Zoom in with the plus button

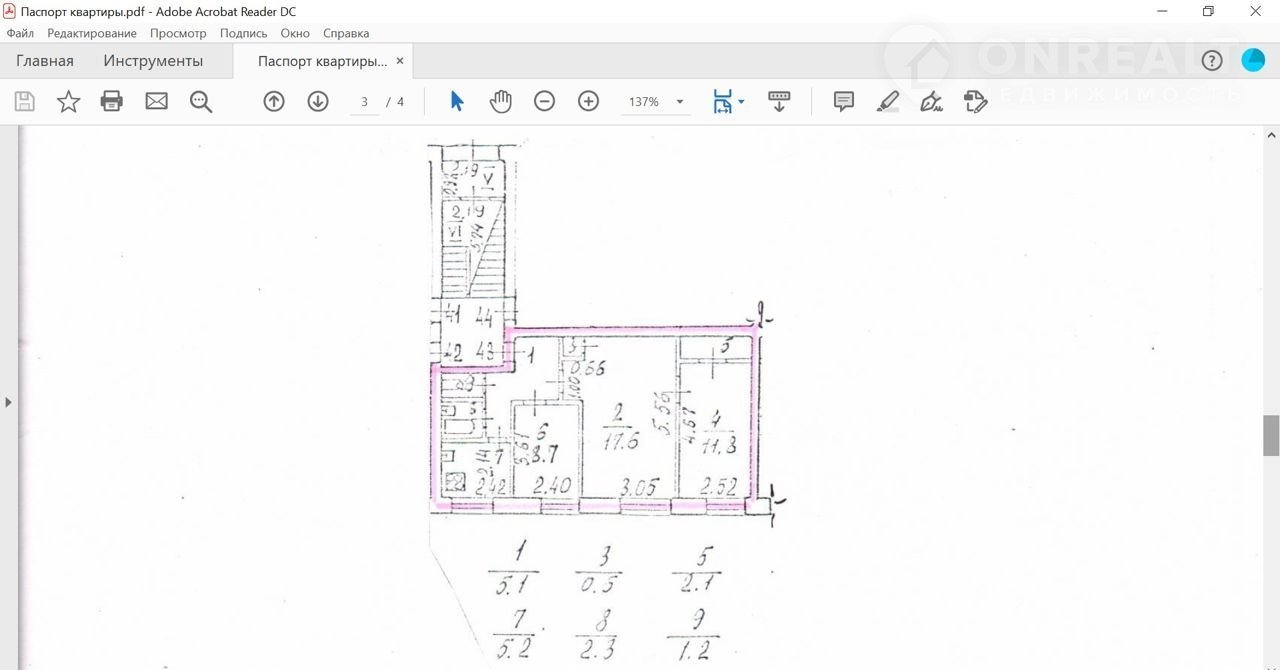point(588,101)
